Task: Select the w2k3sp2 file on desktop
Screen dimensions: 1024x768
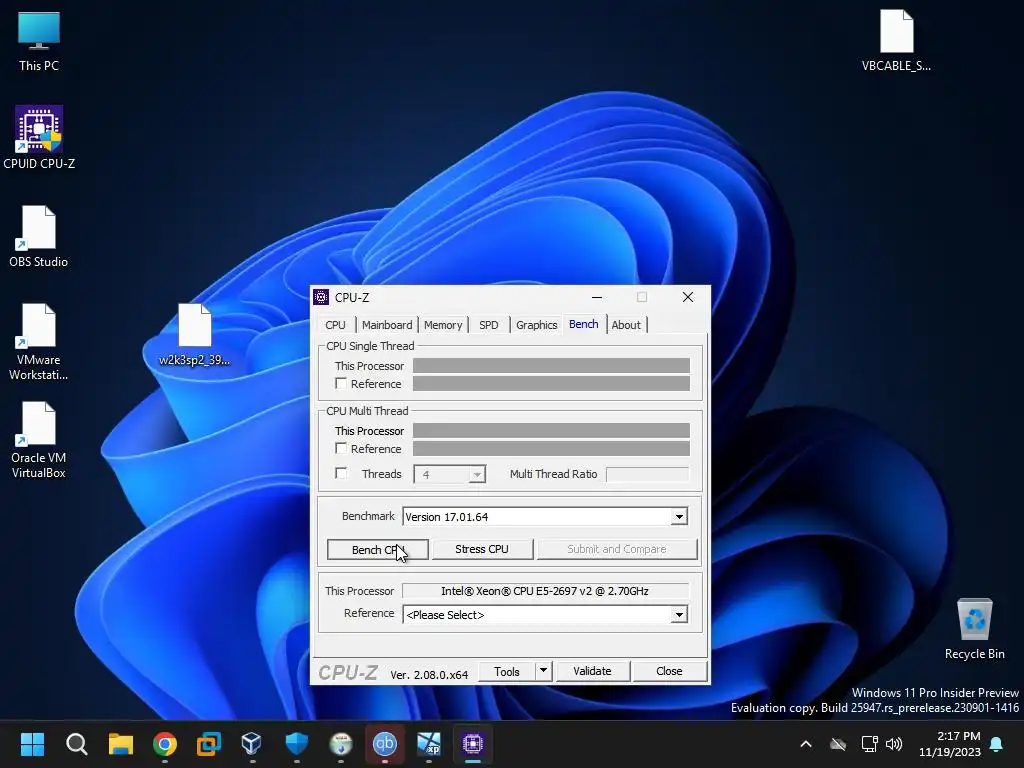Action: pos(195,334)
